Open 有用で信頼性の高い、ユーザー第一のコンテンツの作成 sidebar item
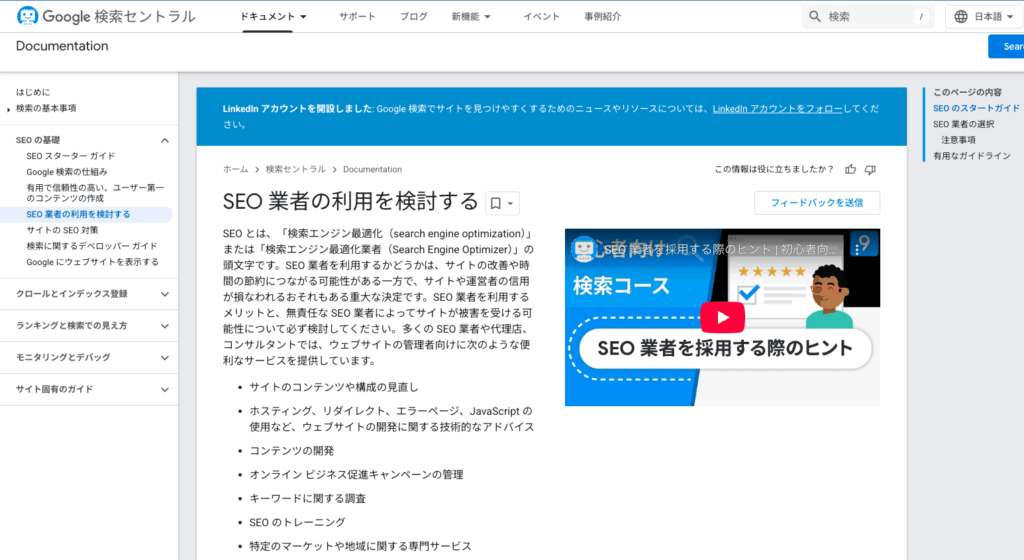This screenshot has height=560, width=1024. pyautogui.click(x=95, y=193)
